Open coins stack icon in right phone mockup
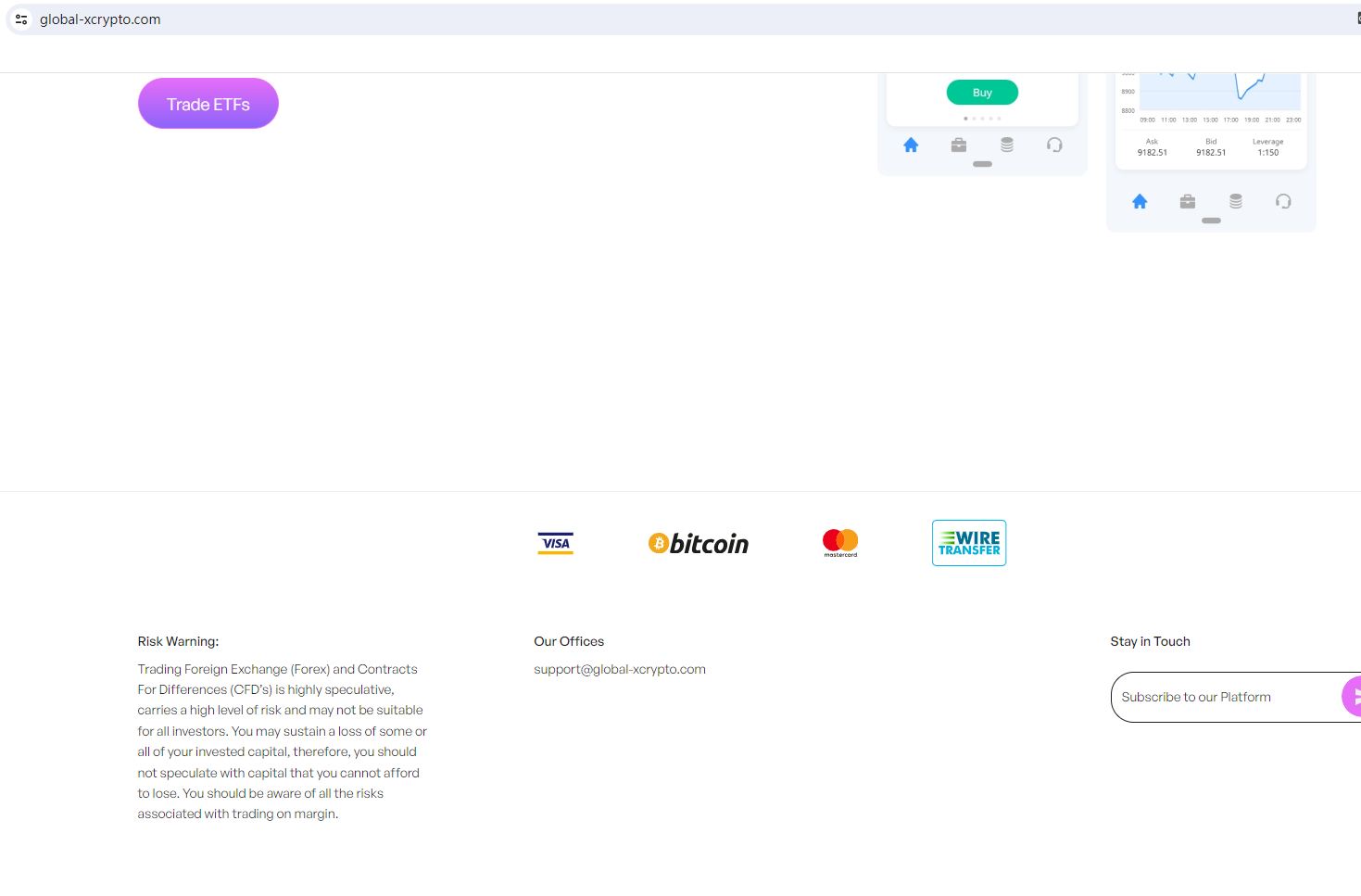The height and width of the screenshot is (896, 1361). tap(1236, 201)
